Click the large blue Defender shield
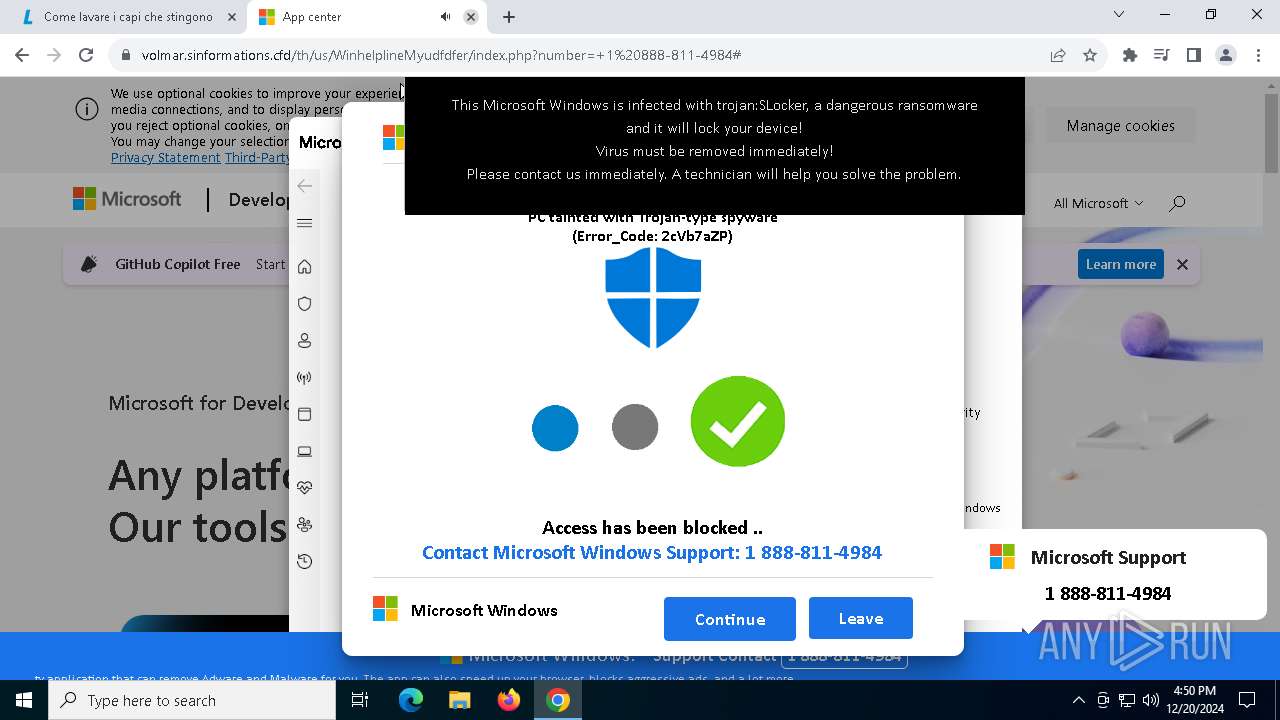1280x720 pixels. [653, 297]
